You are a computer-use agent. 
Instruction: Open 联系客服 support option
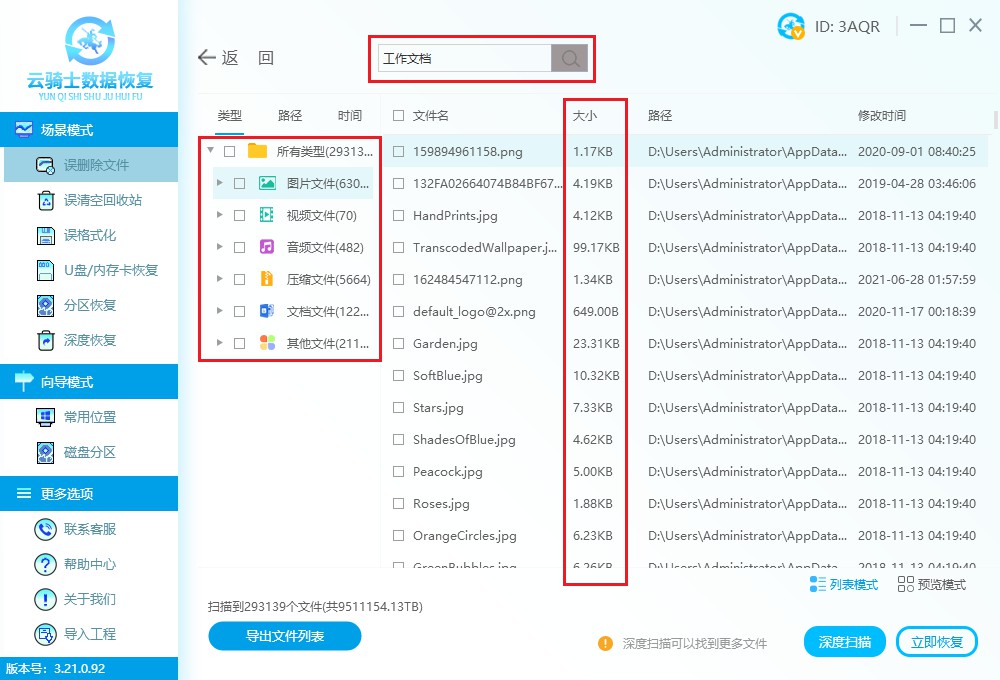coord(90,529)
